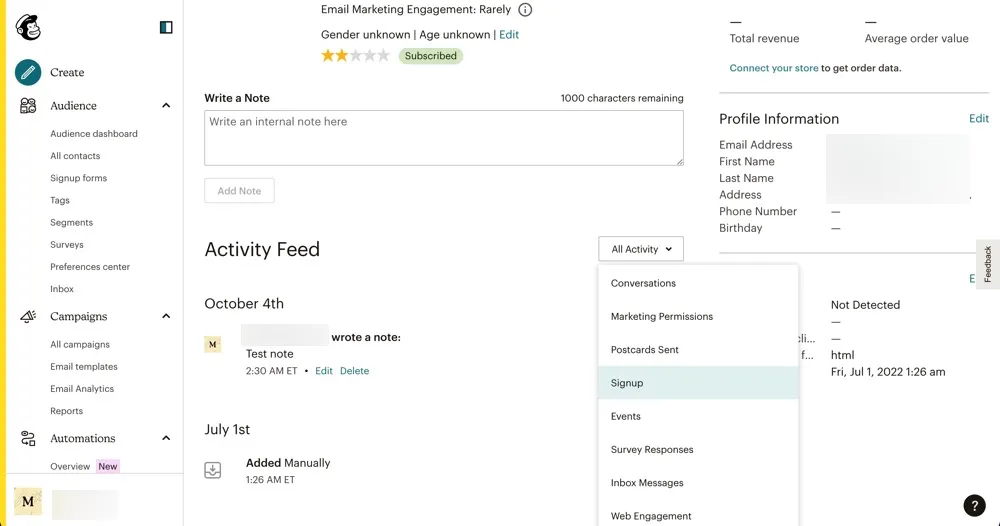The image size is (1000, 526).
Task: Open the help question mark button
Action: coord(974,506)
